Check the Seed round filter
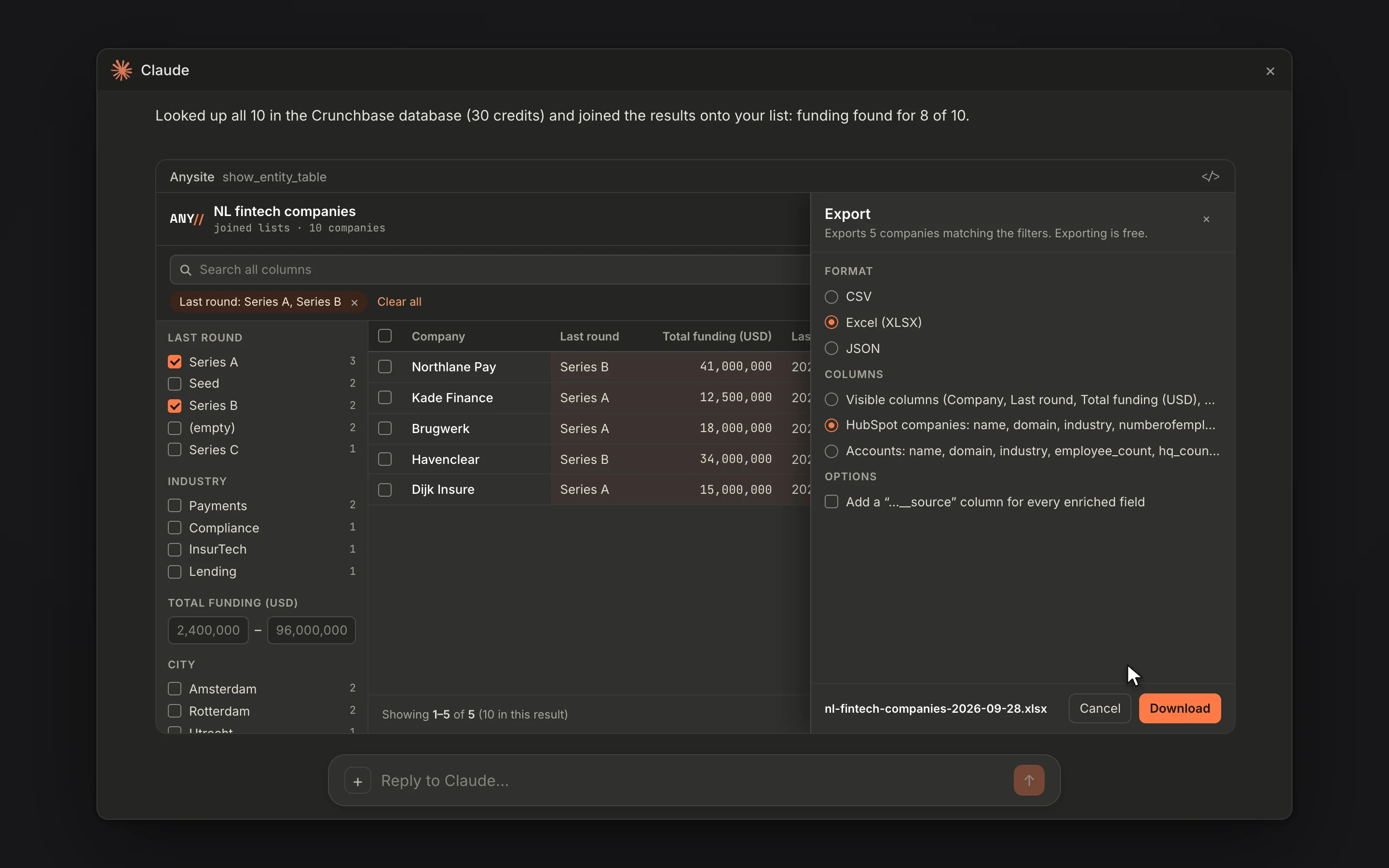This screenshot has height=868, width=1389. 175,383
